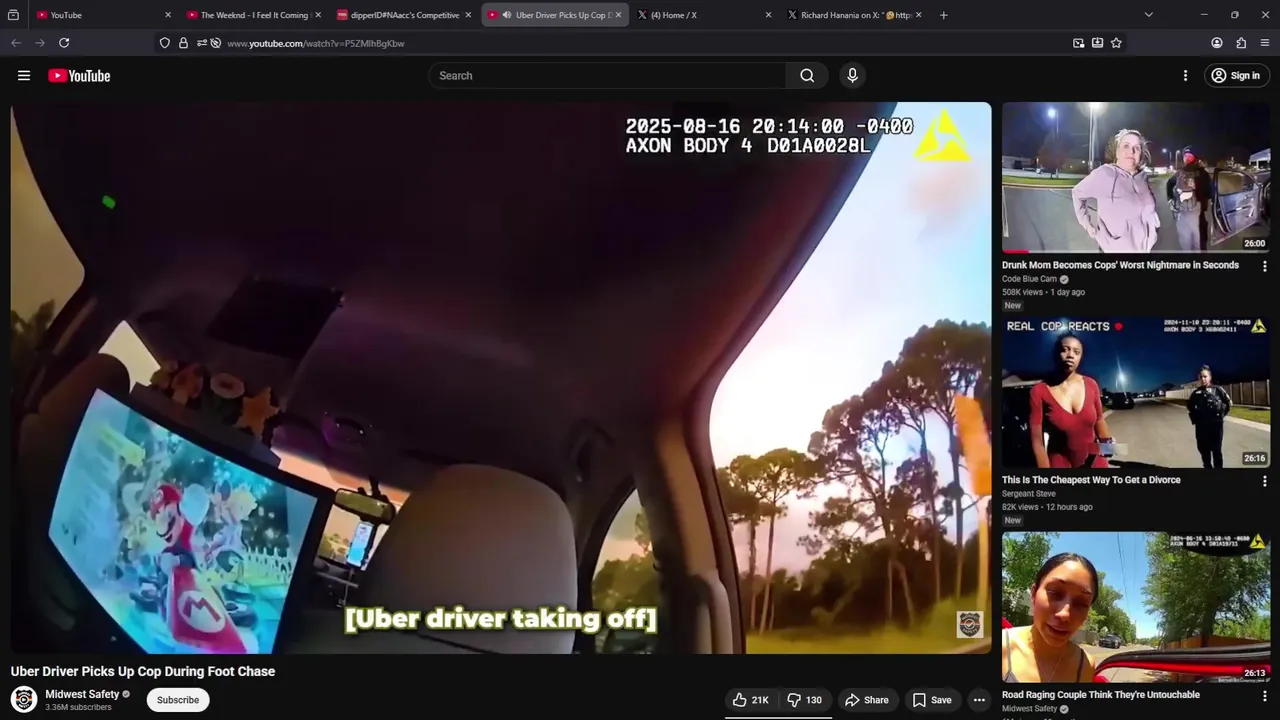Bookmark this page with the star
The image size is (1280, 720).
coord(1116,43)
